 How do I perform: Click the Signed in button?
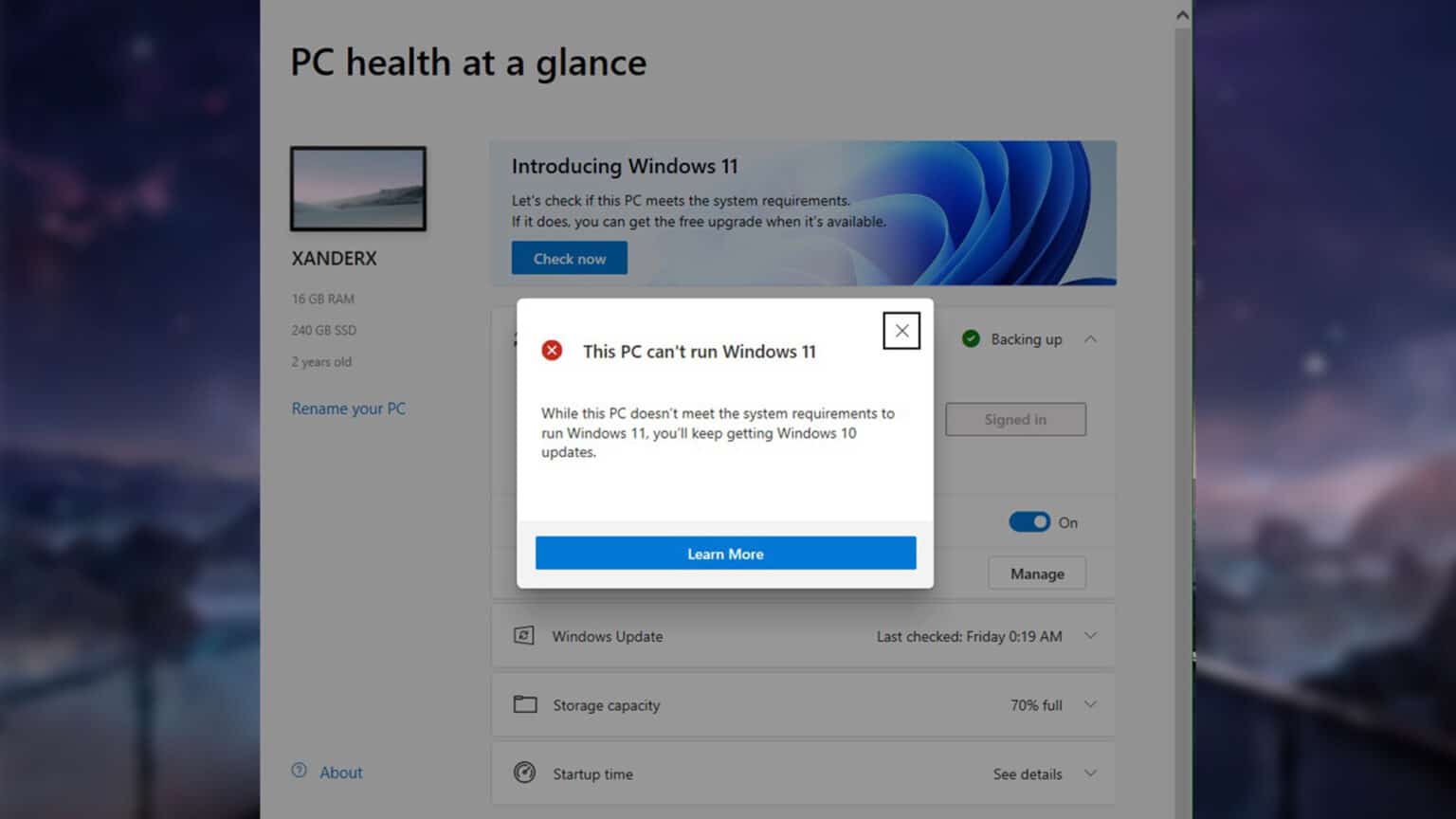pyautogui.click(x=1015, y=419)
